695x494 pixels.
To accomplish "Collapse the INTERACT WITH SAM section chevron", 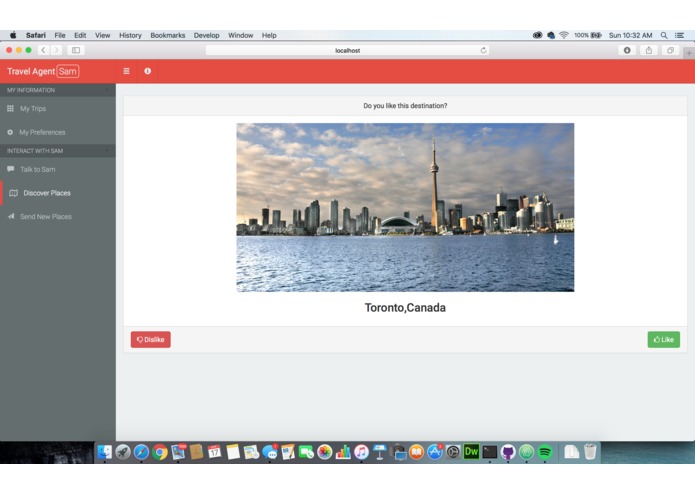I will pos(107,151).
